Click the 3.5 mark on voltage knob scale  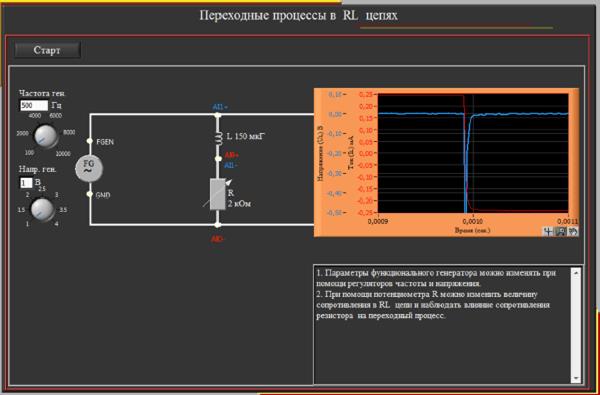tap(63, 210)
